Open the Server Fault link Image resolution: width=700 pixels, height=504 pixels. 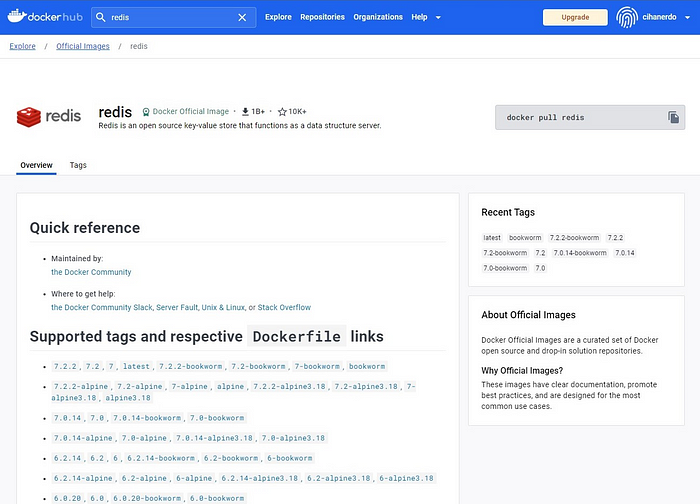click(x=177, y=307)
